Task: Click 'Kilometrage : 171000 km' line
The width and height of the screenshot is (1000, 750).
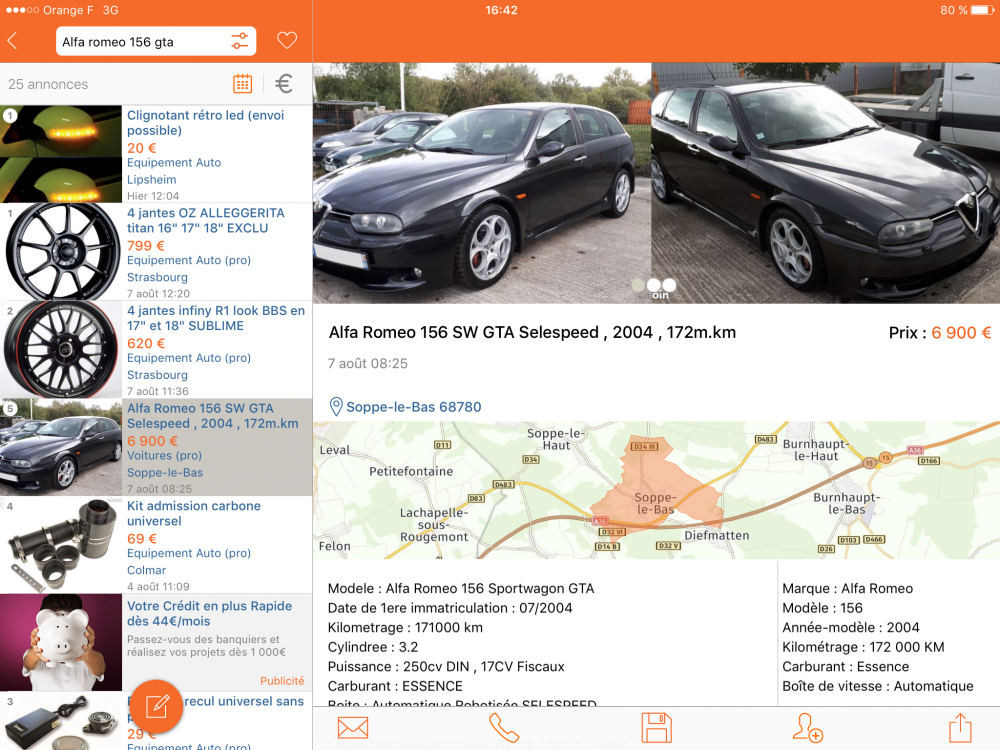Action: (x=405, y=628)
